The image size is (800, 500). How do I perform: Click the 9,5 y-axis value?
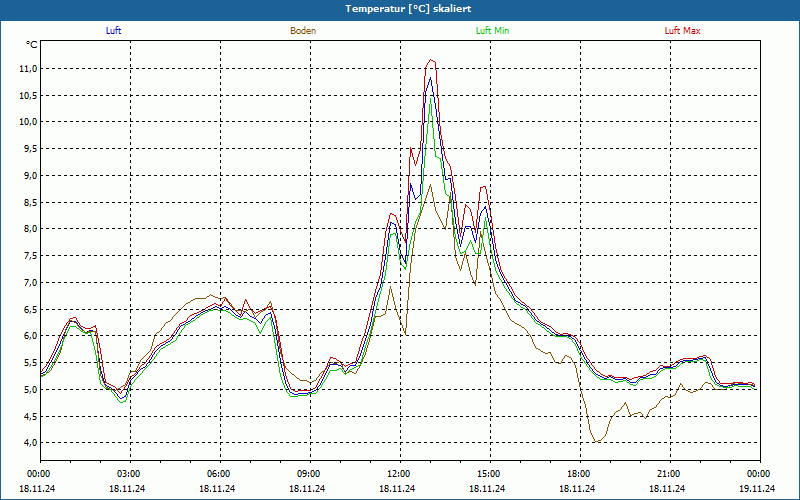tap(30, 148)
